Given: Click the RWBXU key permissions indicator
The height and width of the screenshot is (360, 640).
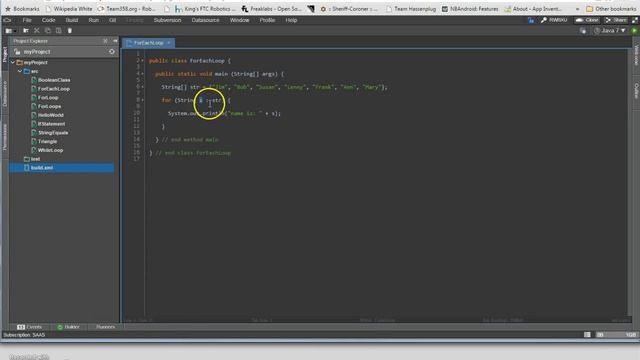Looking at the screenshot, I should (554, 20).
